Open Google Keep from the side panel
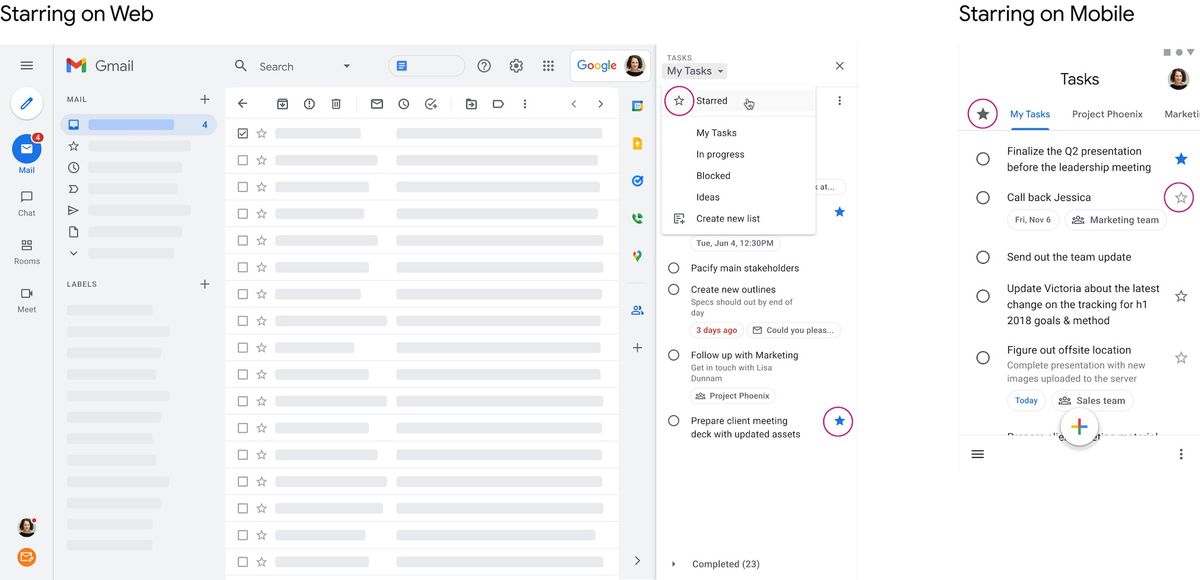1200x580 pixels. click(637, 143)
